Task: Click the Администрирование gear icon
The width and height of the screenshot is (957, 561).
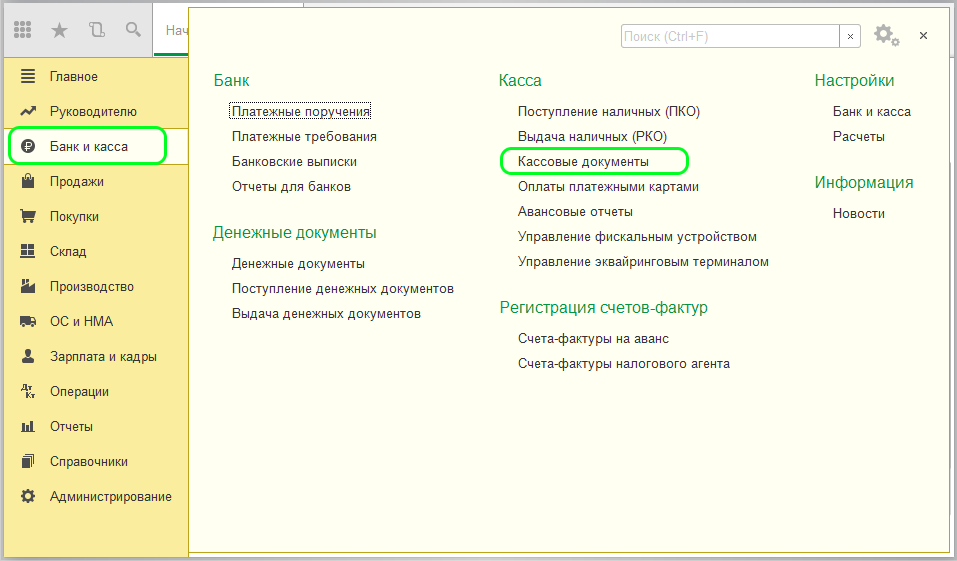Action: [28, 497]
